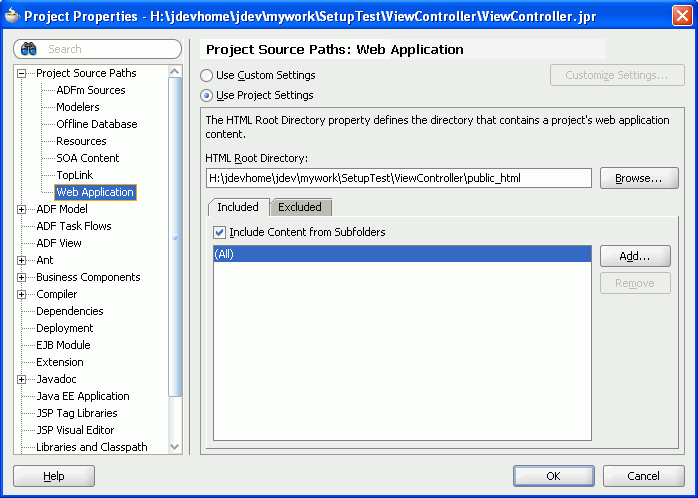Click the binoculars search icon
Screen dimensions: 698x498
pyautogui.click(x=28, y=49)
